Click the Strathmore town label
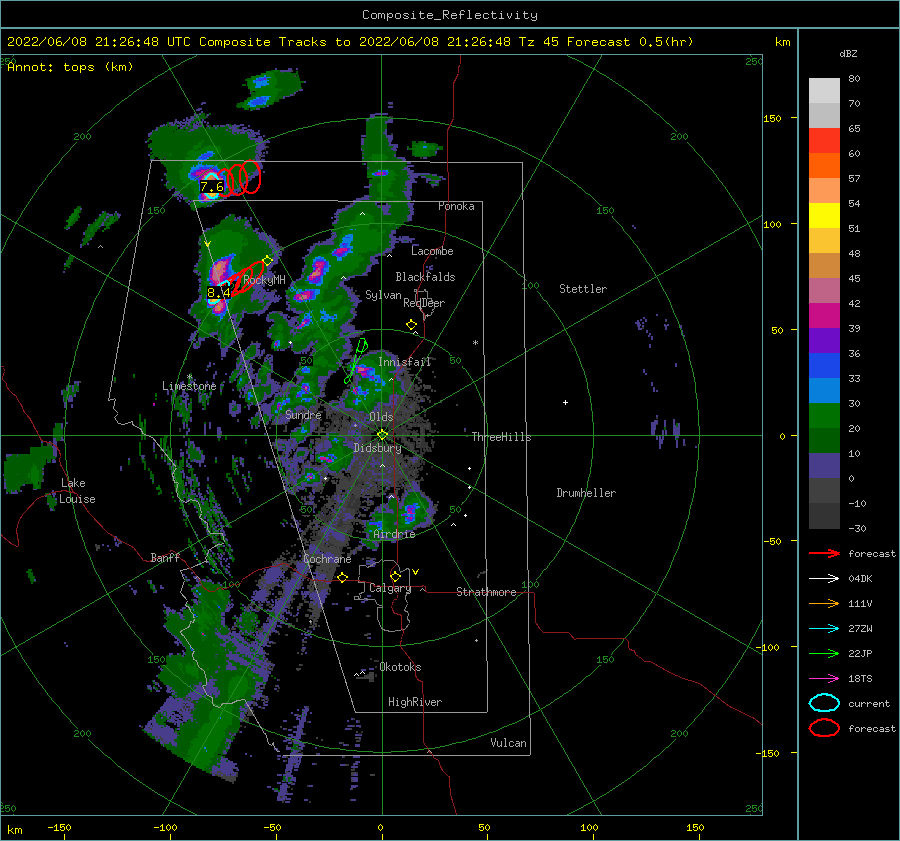The height and width of the screenshot is (841, 900). (486, 592)
